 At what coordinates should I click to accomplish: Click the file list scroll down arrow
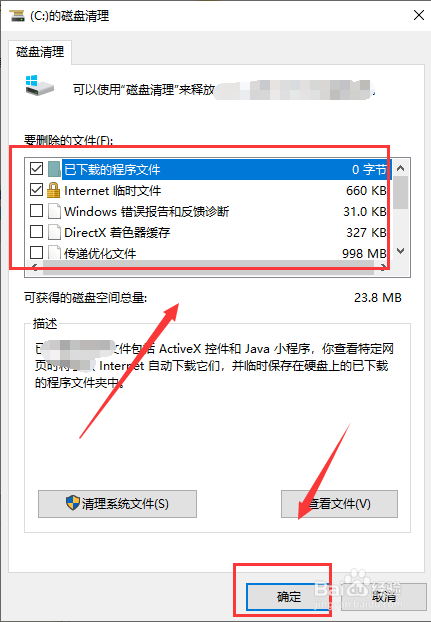coord(401,251)
